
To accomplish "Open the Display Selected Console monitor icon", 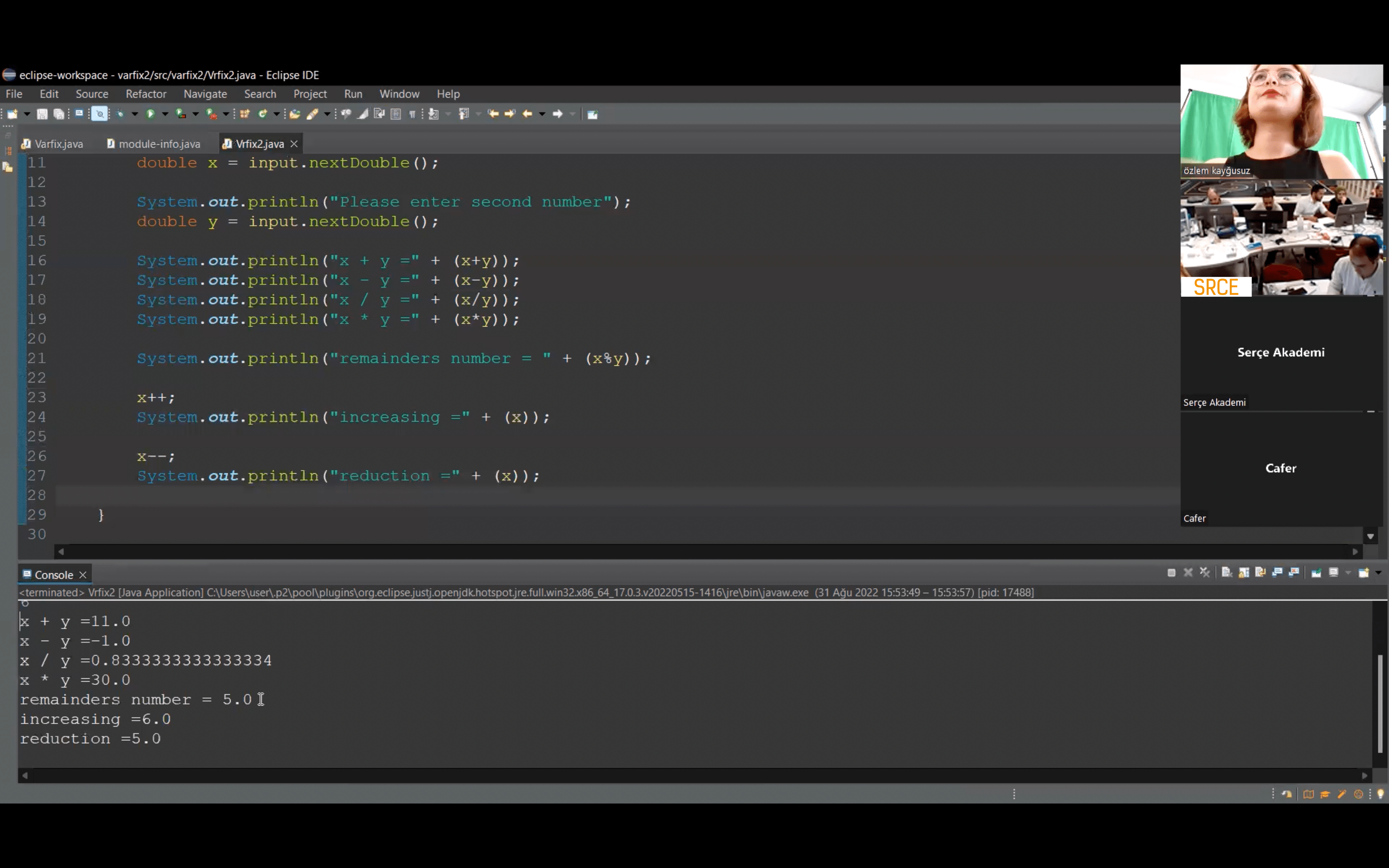I will pyautogui.click(x=1333, y=572).
